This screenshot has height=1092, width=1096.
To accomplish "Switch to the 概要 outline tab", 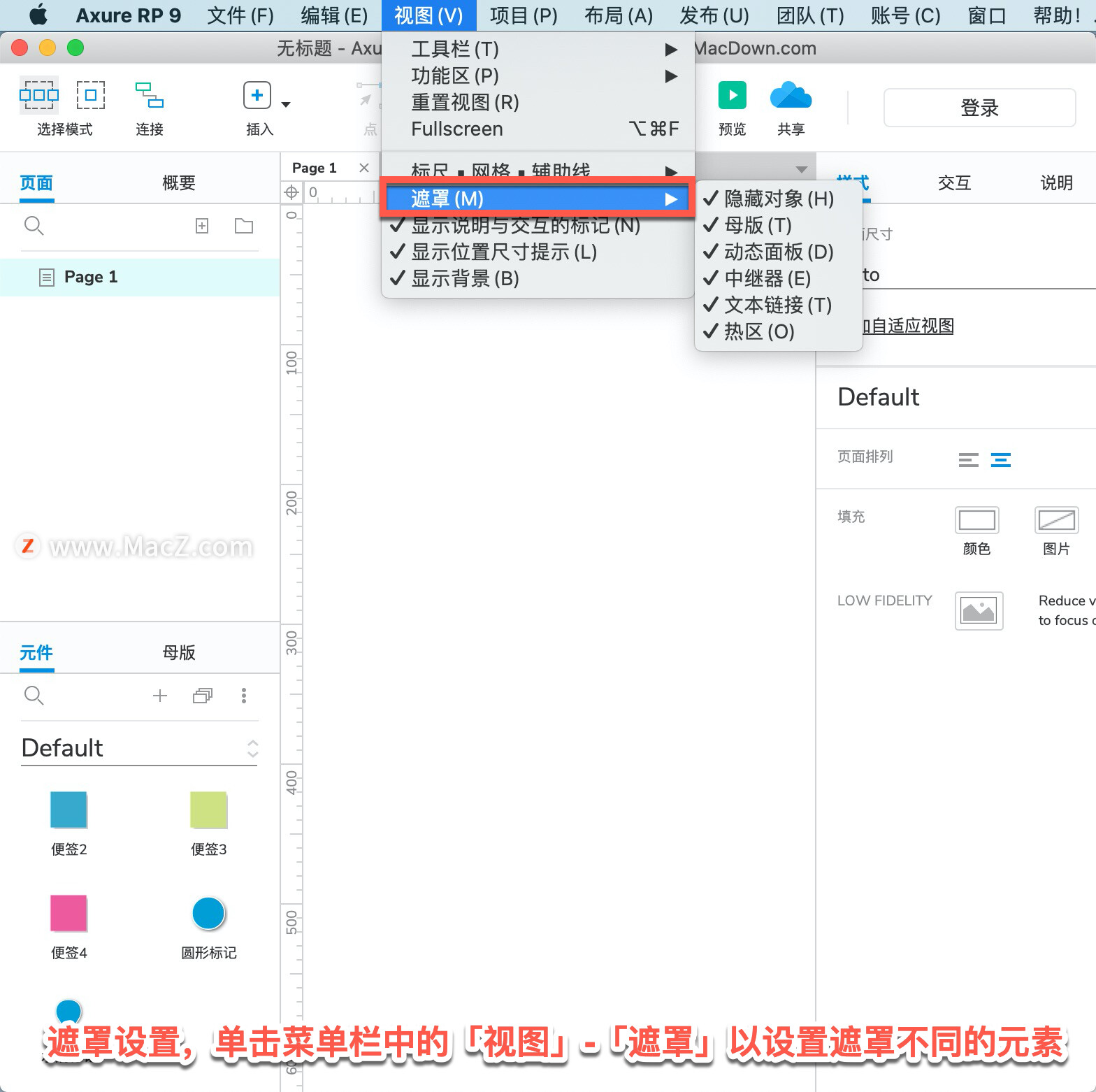I will click(179, 182).
